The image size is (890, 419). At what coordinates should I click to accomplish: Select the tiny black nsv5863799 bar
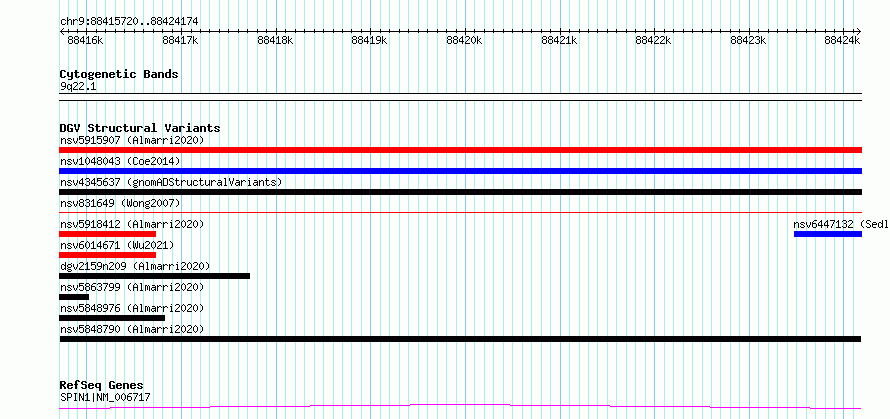coord(74,297)
